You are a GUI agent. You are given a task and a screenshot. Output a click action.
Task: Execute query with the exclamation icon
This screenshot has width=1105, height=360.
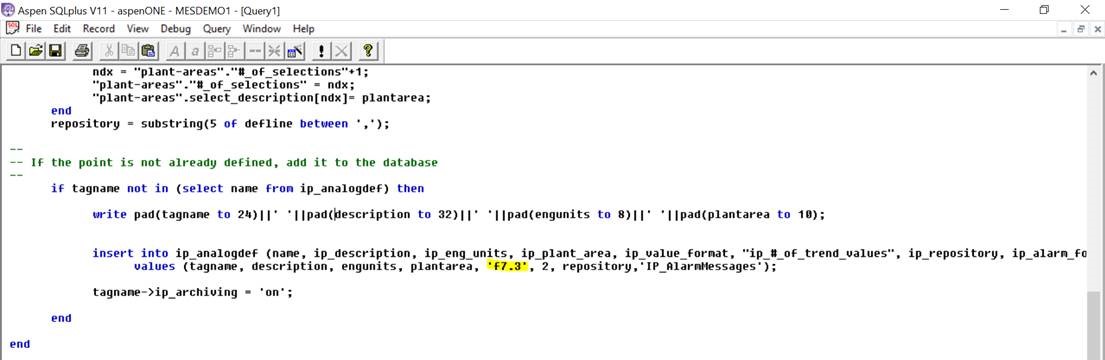point(321,51)
